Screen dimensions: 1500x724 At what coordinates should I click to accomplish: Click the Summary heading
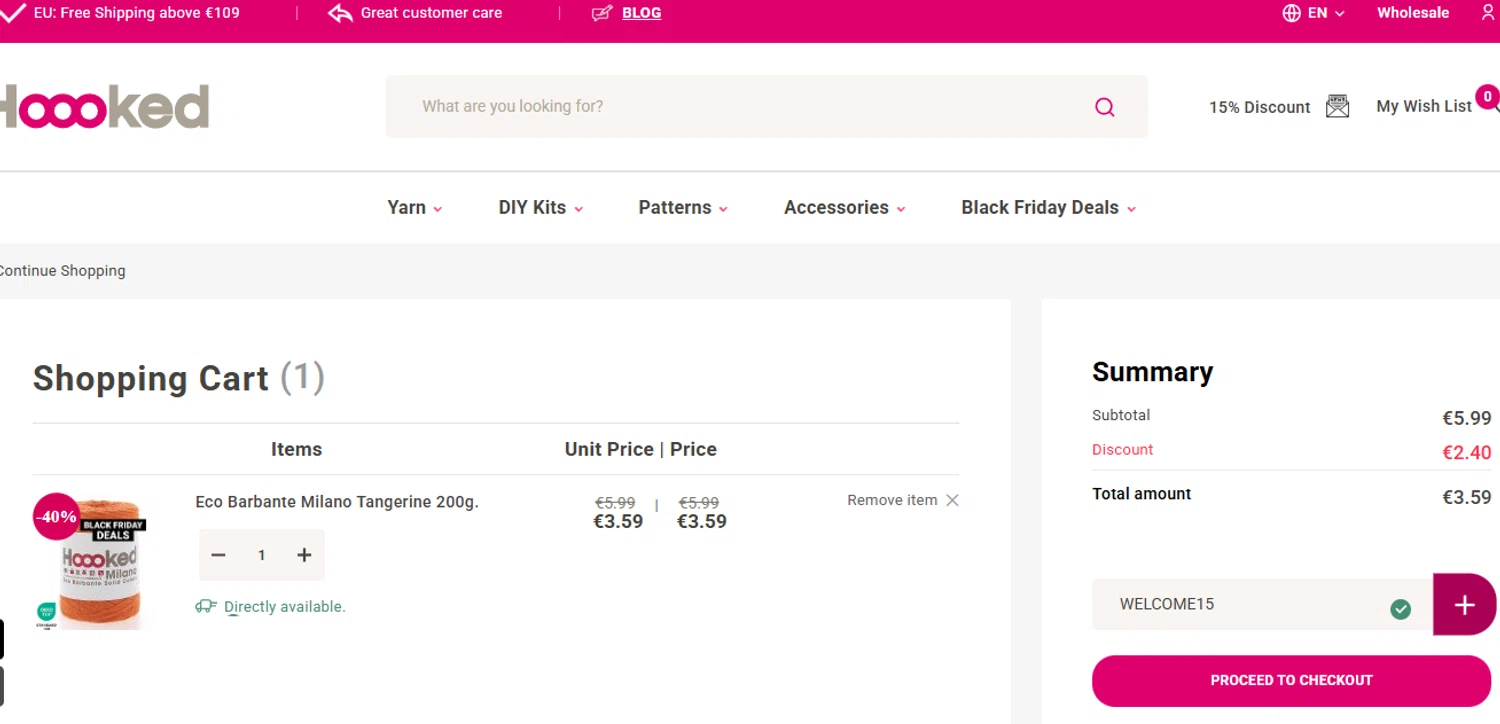(1152, 372)
